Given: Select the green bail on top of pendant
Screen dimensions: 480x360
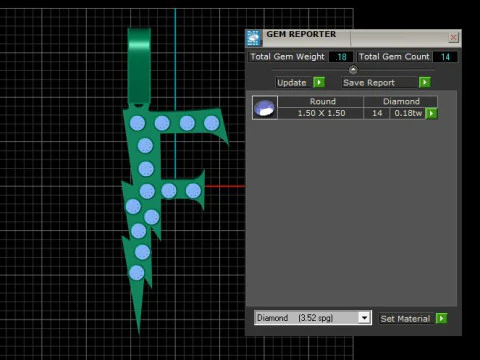Looking at the screenshot, I should click(x=139, y=66).
